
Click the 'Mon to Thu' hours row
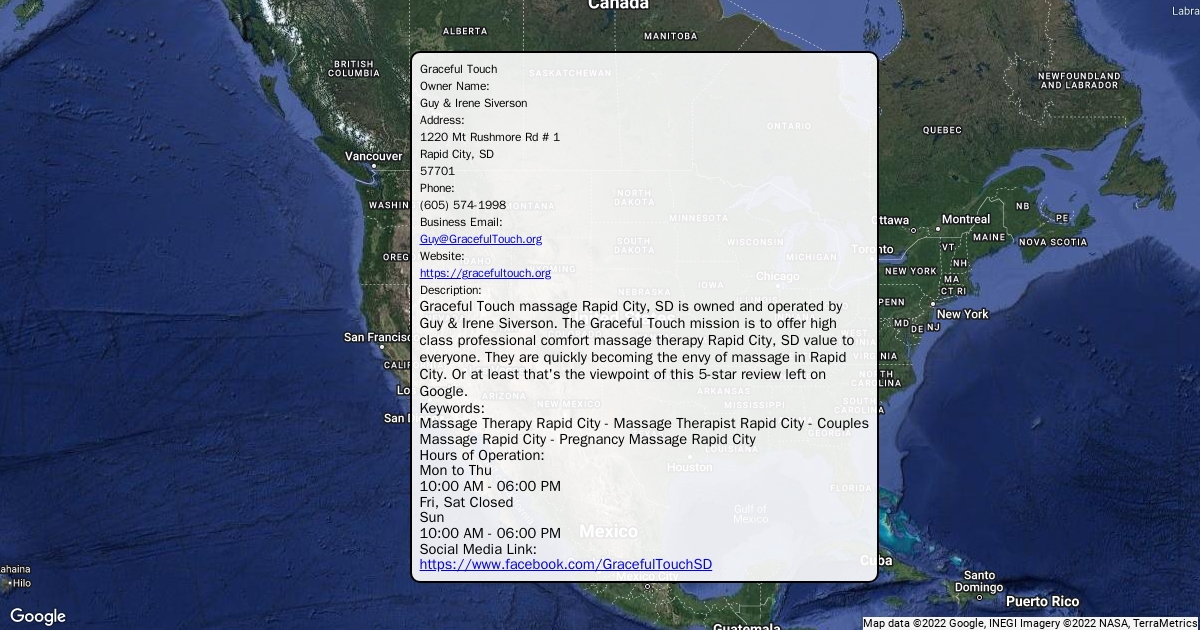[x=456, y=470]
